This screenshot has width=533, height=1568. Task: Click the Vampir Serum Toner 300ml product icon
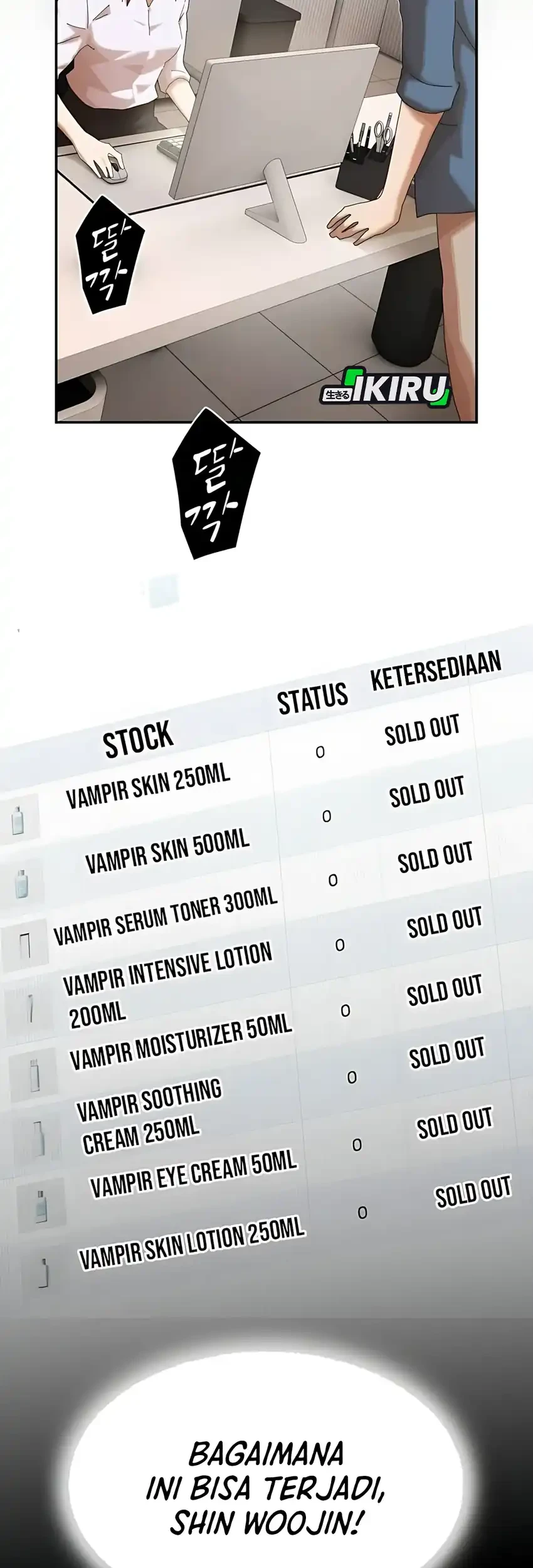pyautogui.click(x=25, y=945)
